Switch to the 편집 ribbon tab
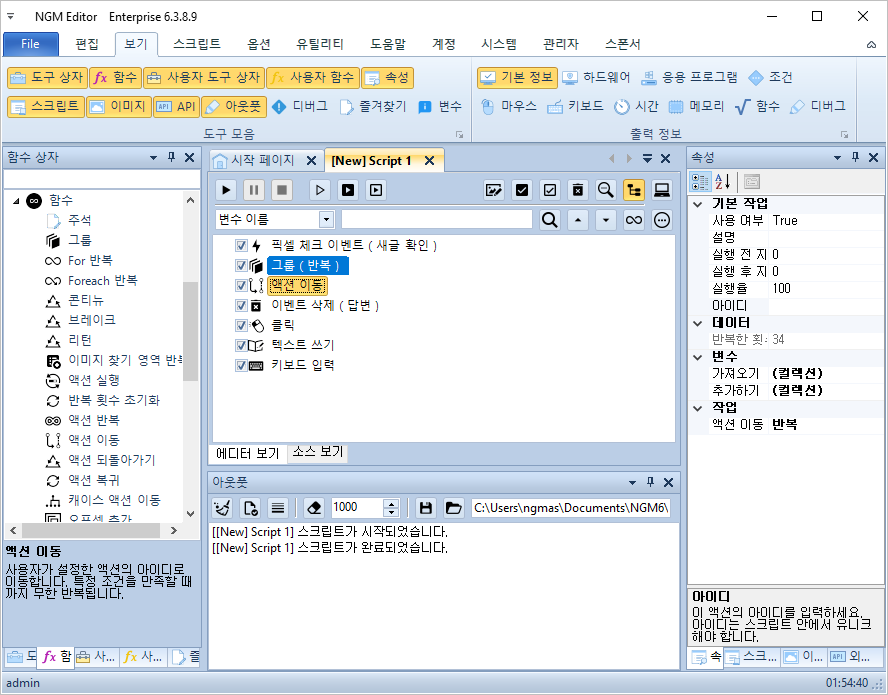Screen dimensions: 888x695 [x=87, y=44]
